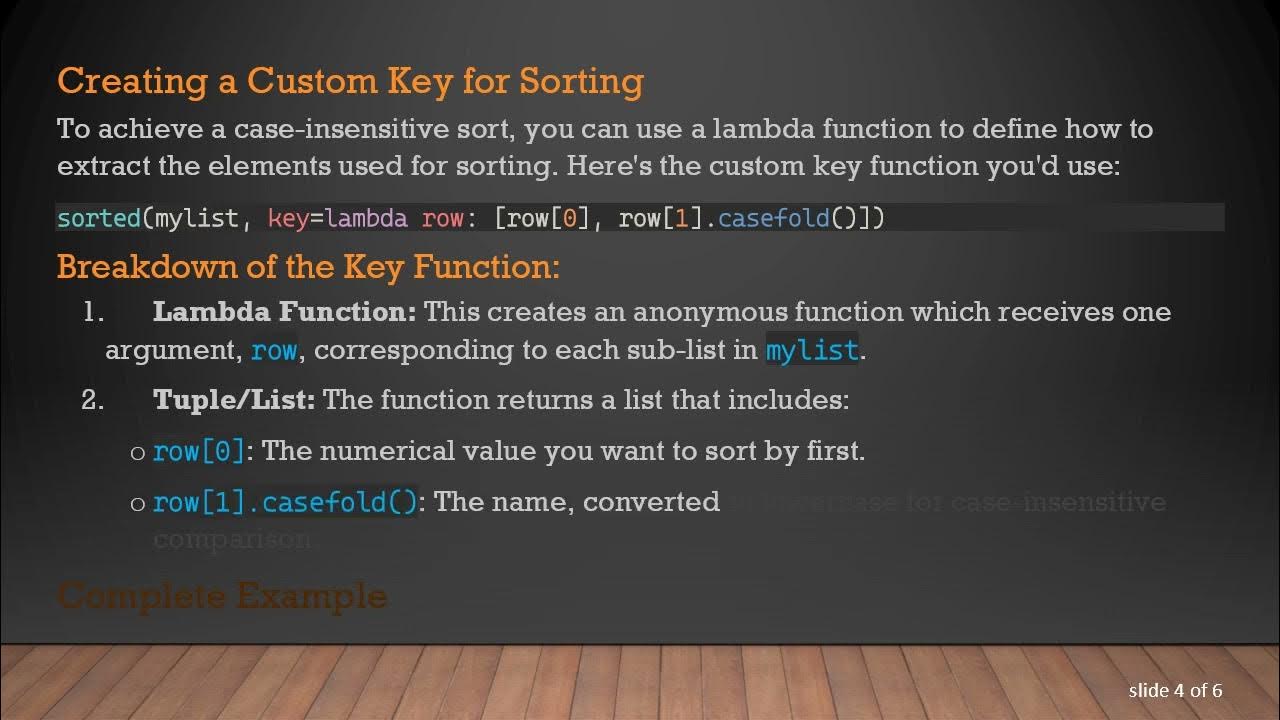
Task: Click the "key" parameter in the code line
Action: 288,218
